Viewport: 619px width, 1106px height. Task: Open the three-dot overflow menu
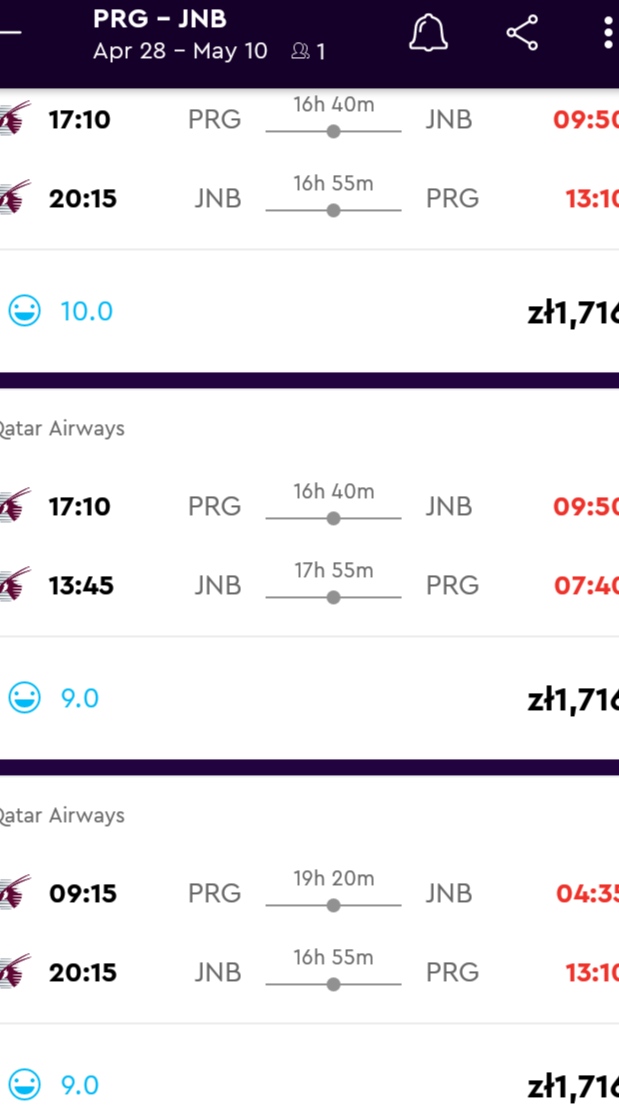(608, 32)
